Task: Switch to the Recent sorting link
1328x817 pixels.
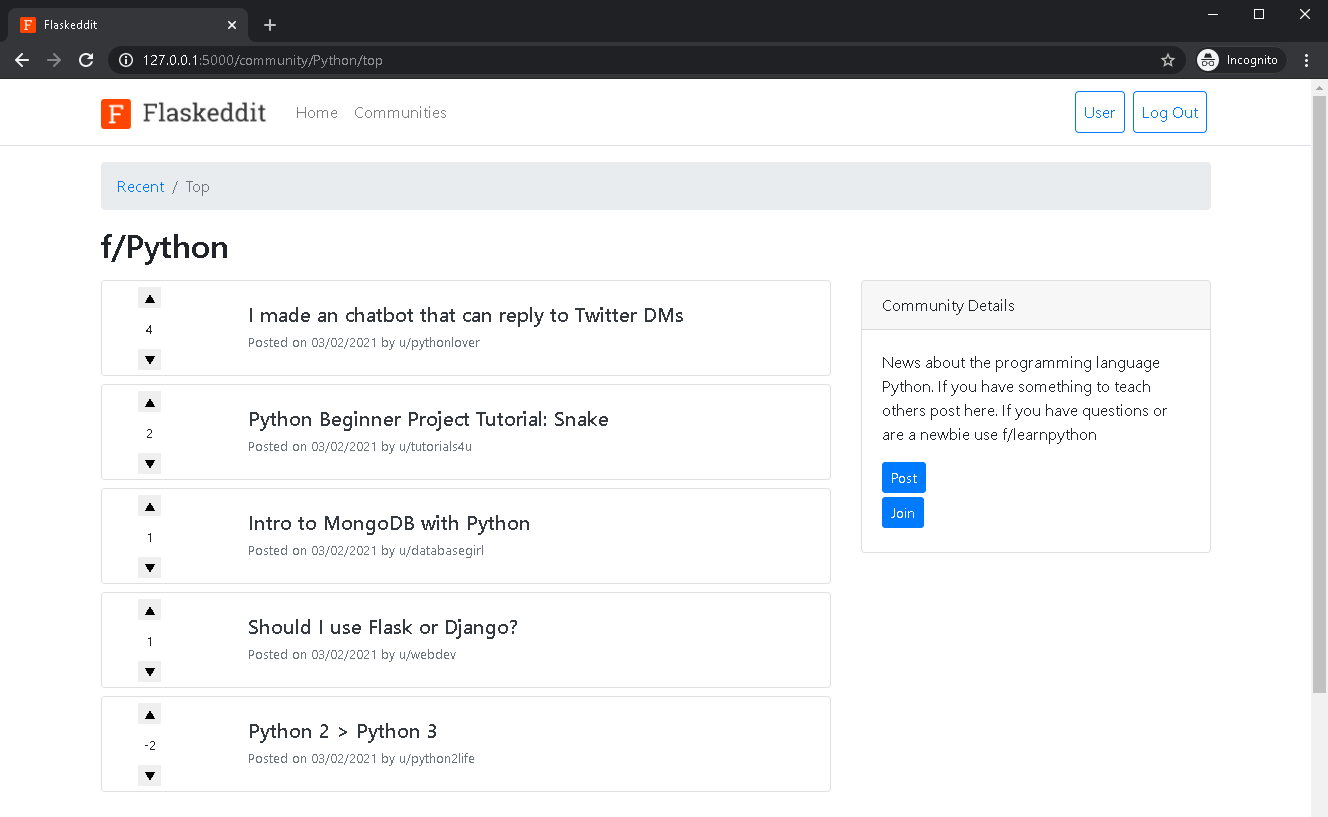Action: (x=140, y=187)
